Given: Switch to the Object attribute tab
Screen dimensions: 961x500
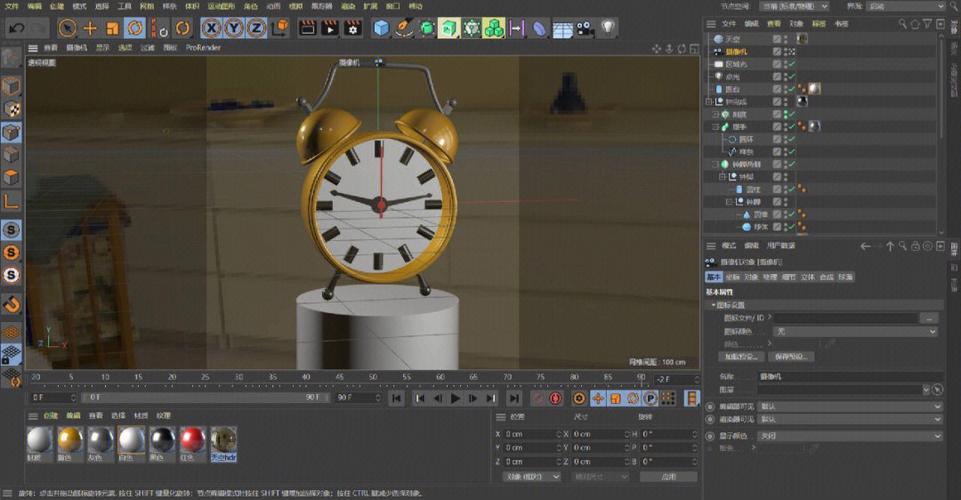Looking at the screenshot, I should pos(751,277).
